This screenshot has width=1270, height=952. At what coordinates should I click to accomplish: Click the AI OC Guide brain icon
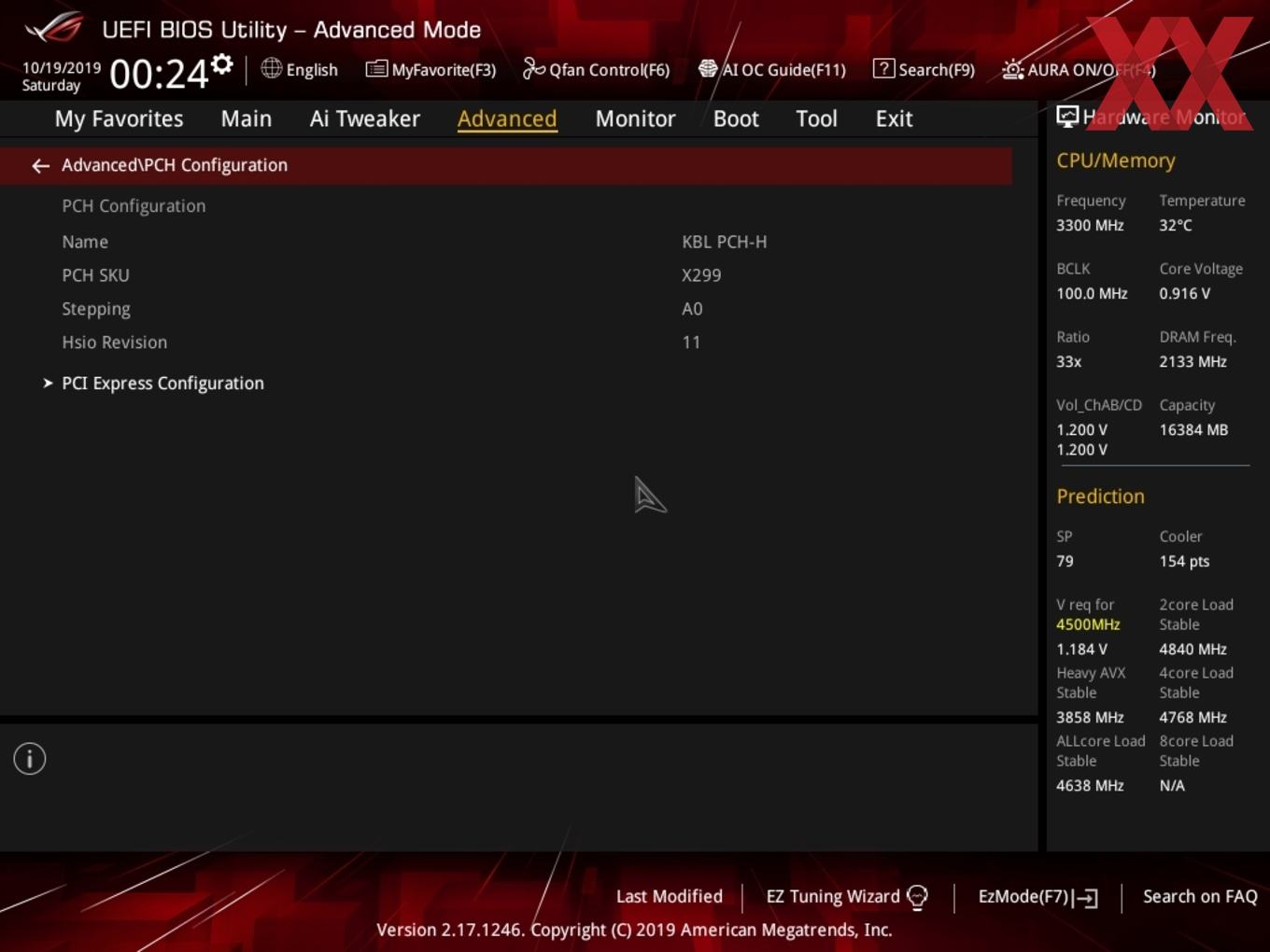(x=708, y=68)
